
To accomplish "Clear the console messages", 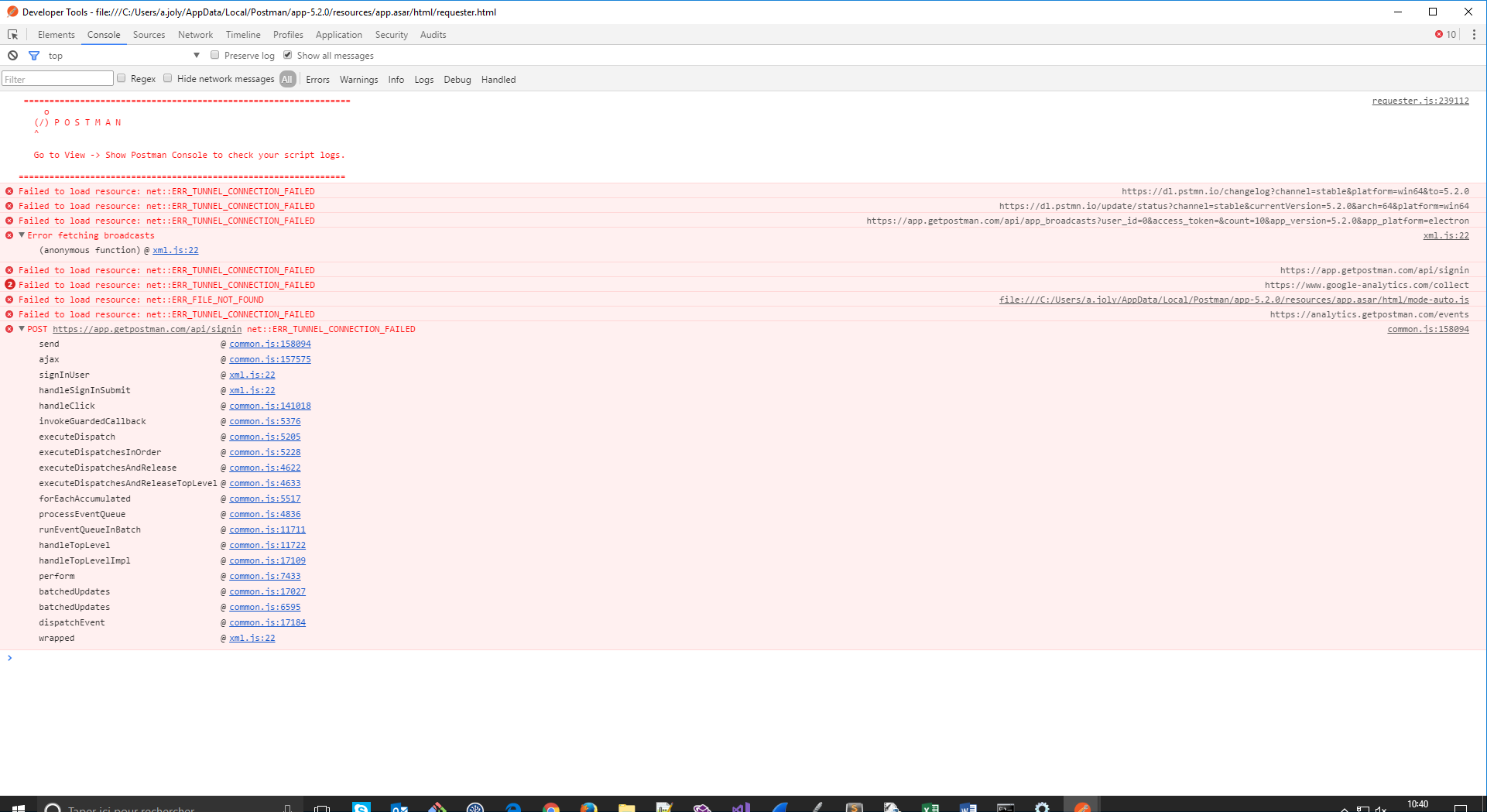I will click(x=12, y=55).
